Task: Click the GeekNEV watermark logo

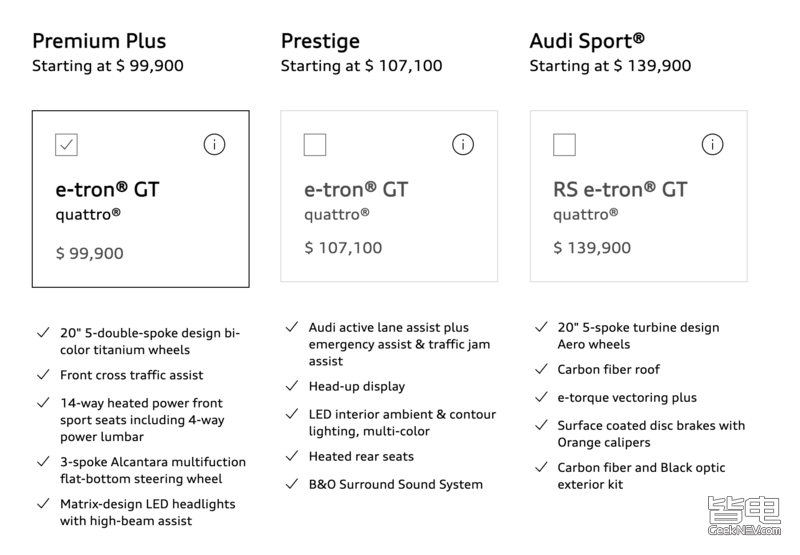Action: 744,516
